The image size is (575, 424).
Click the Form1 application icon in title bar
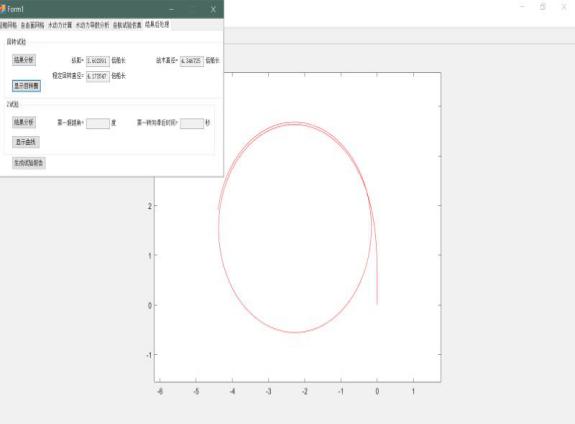tap(3, 8)
